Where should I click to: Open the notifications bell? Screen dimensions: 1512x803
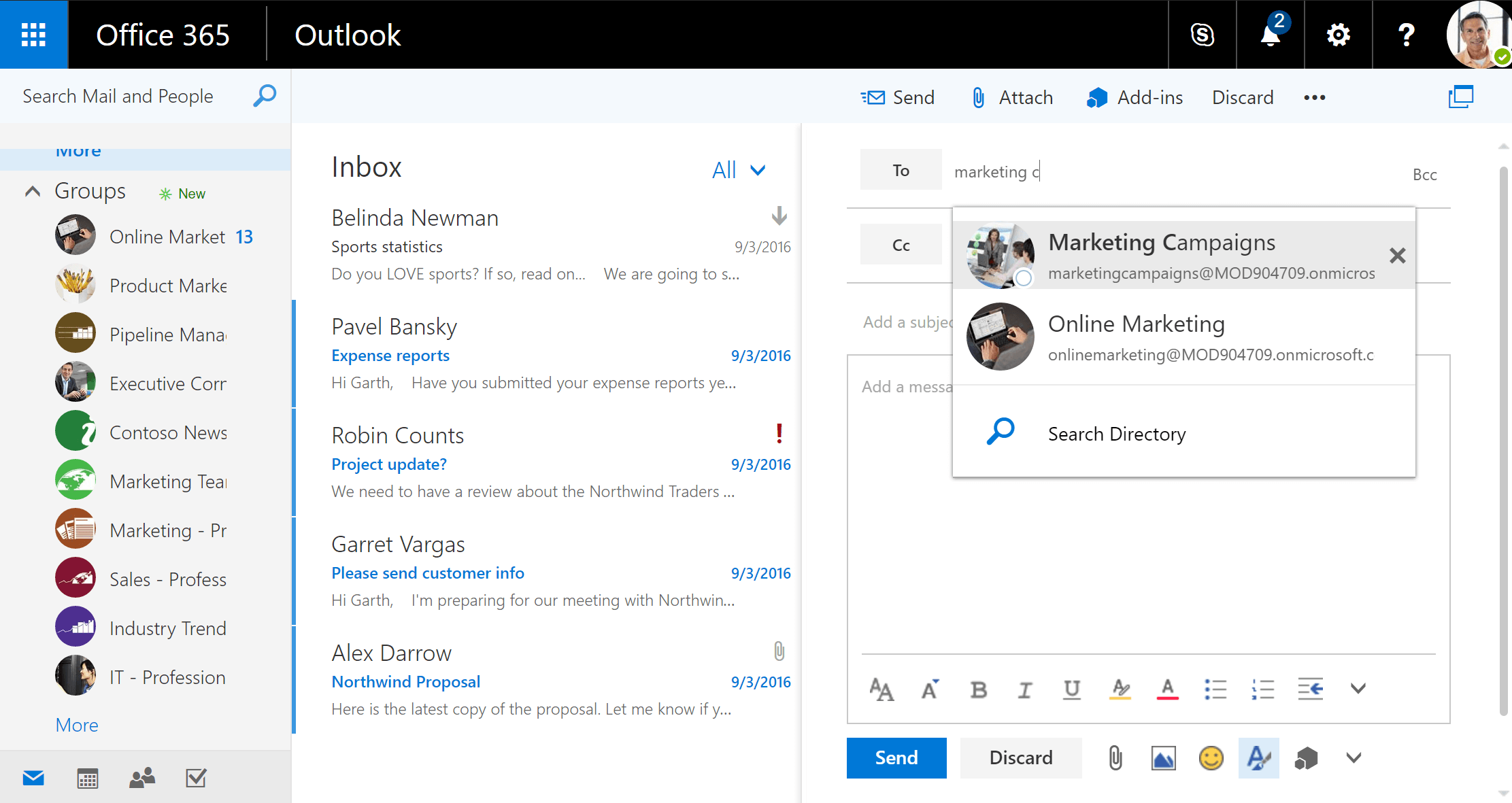[x=1270, y=35]
